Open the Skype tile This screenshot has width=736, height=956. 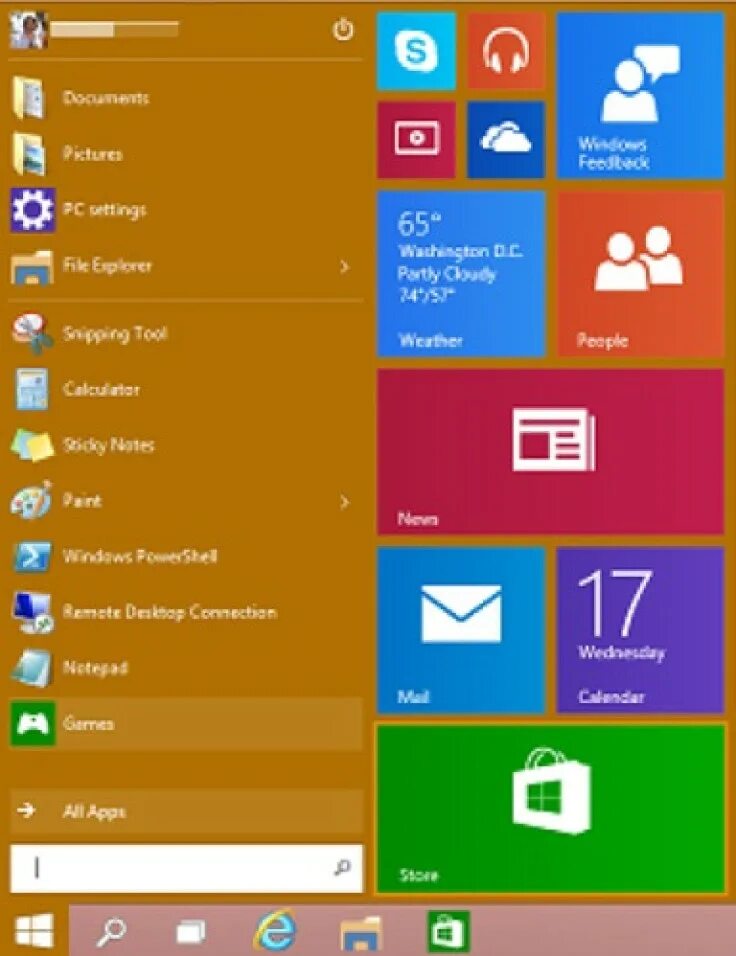[416, 51]
